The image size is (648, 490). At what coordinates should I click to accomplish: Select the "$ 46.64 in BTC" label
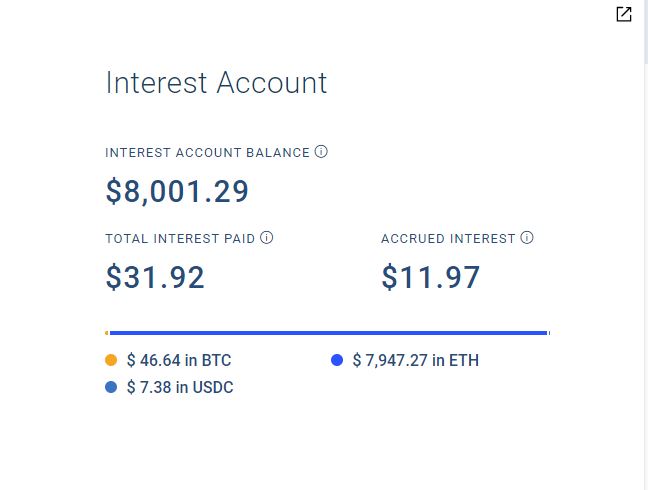(x=179, y=360)
